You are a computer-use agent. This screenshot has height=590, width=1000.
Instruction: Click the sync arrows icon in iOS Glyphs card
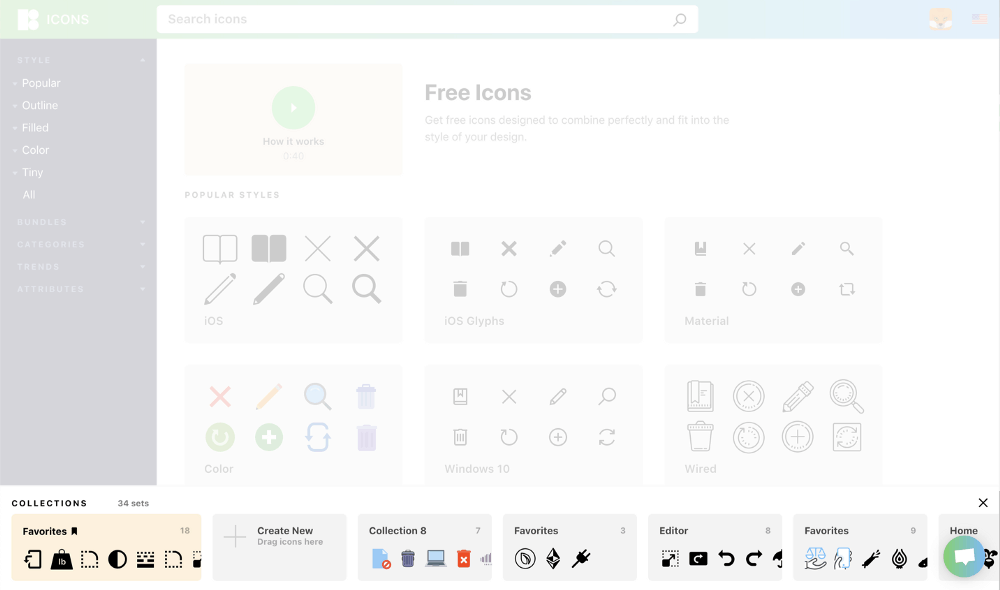tap(607, 290)
